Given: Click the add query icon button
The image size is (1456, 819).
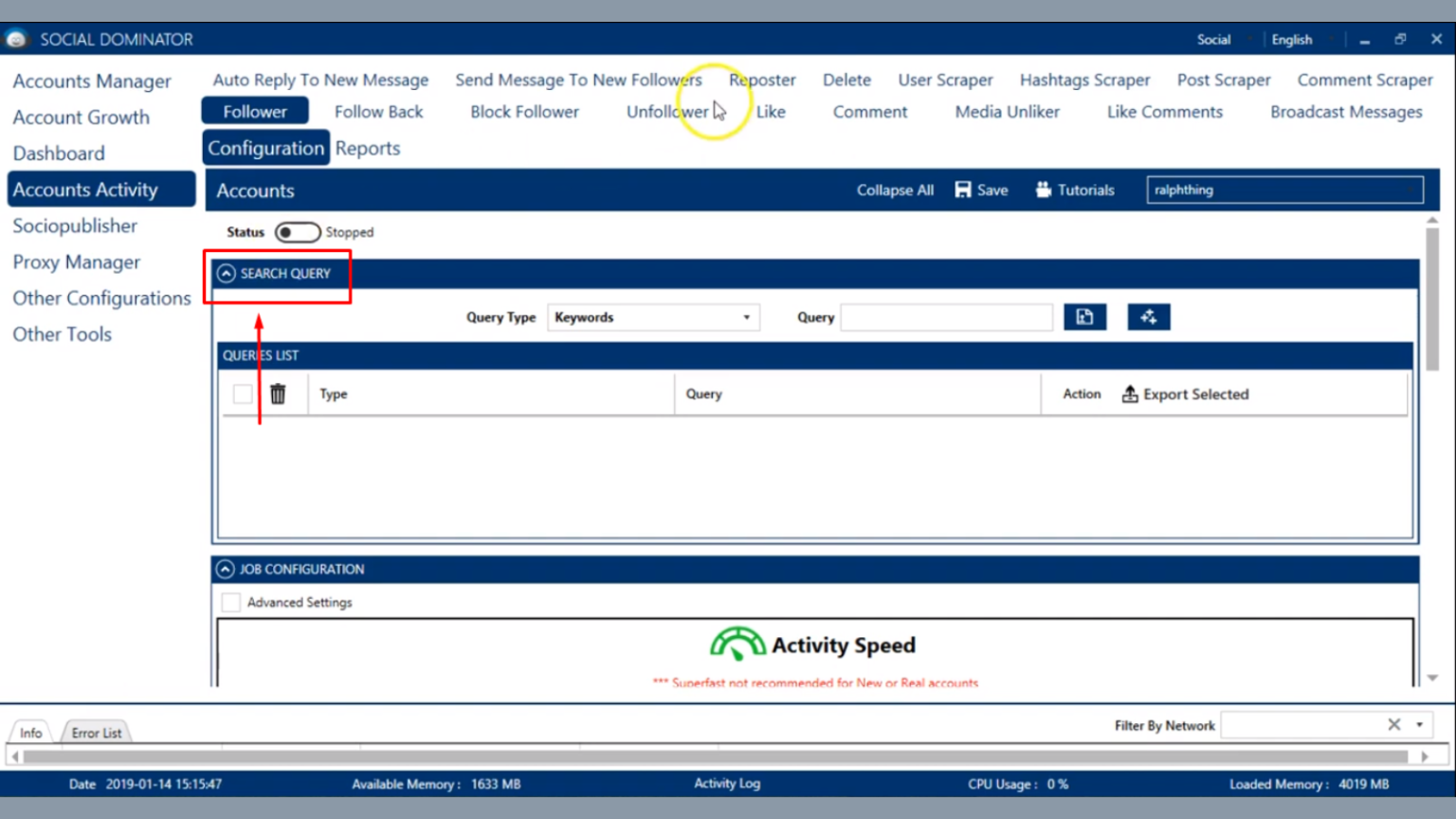Looking at the screenshot, I should point(1148,318).
